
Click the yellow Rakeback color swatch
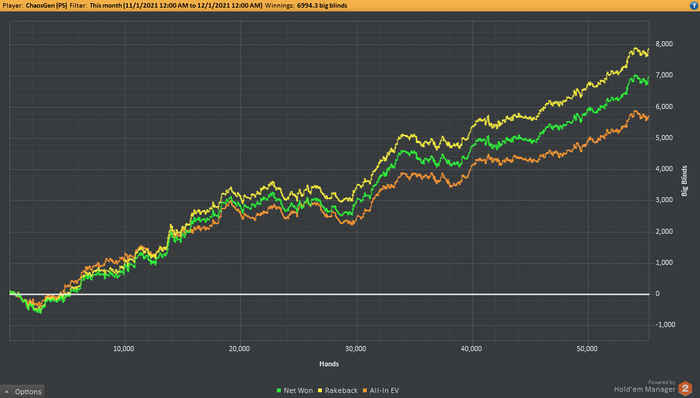[320, 390]
